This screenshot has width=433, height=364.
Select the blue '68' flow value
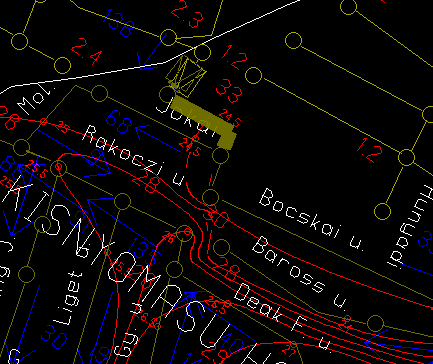118,122
